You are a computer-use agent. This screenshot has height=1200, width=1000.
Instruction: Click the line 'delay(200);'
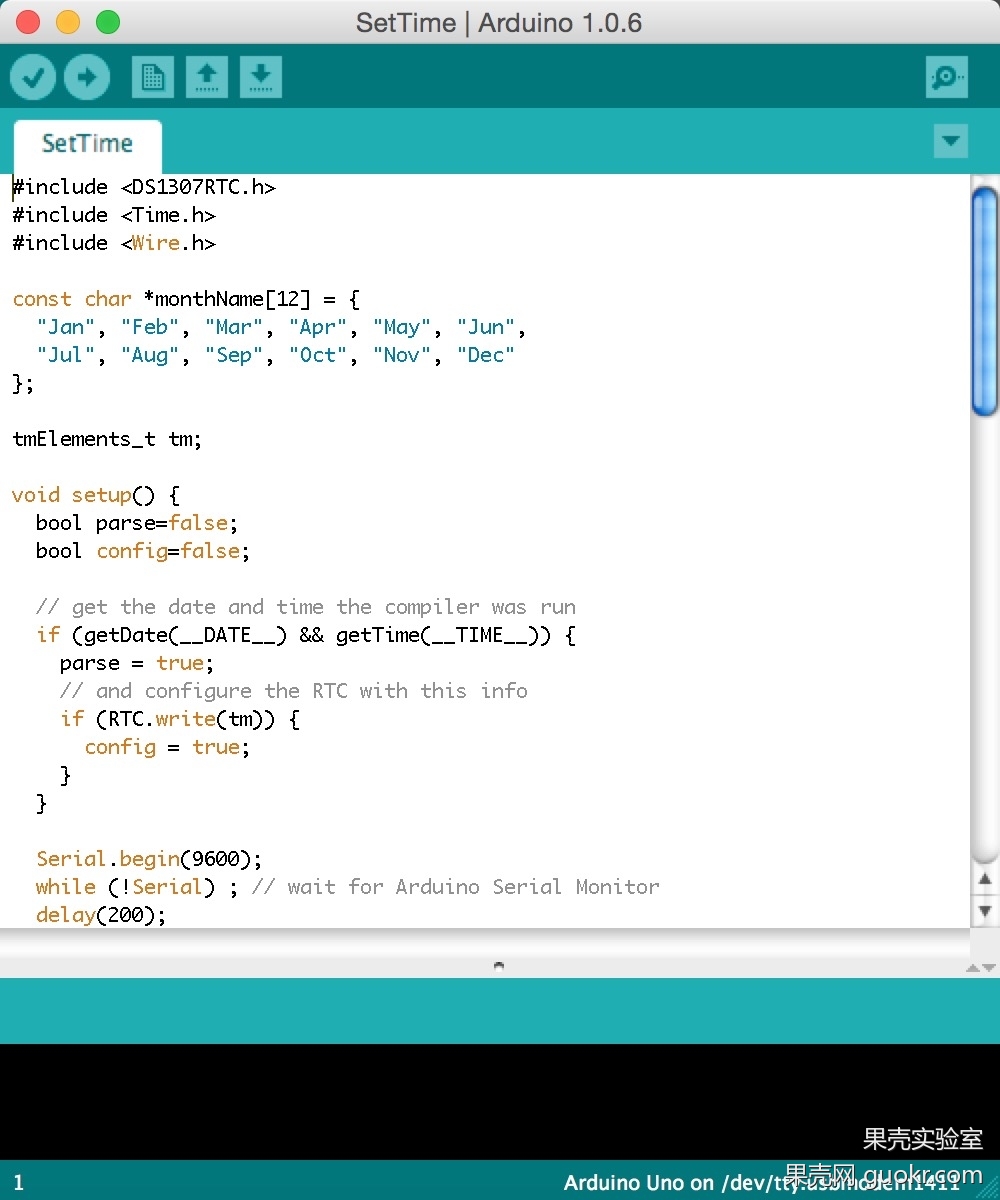point(101,915)
